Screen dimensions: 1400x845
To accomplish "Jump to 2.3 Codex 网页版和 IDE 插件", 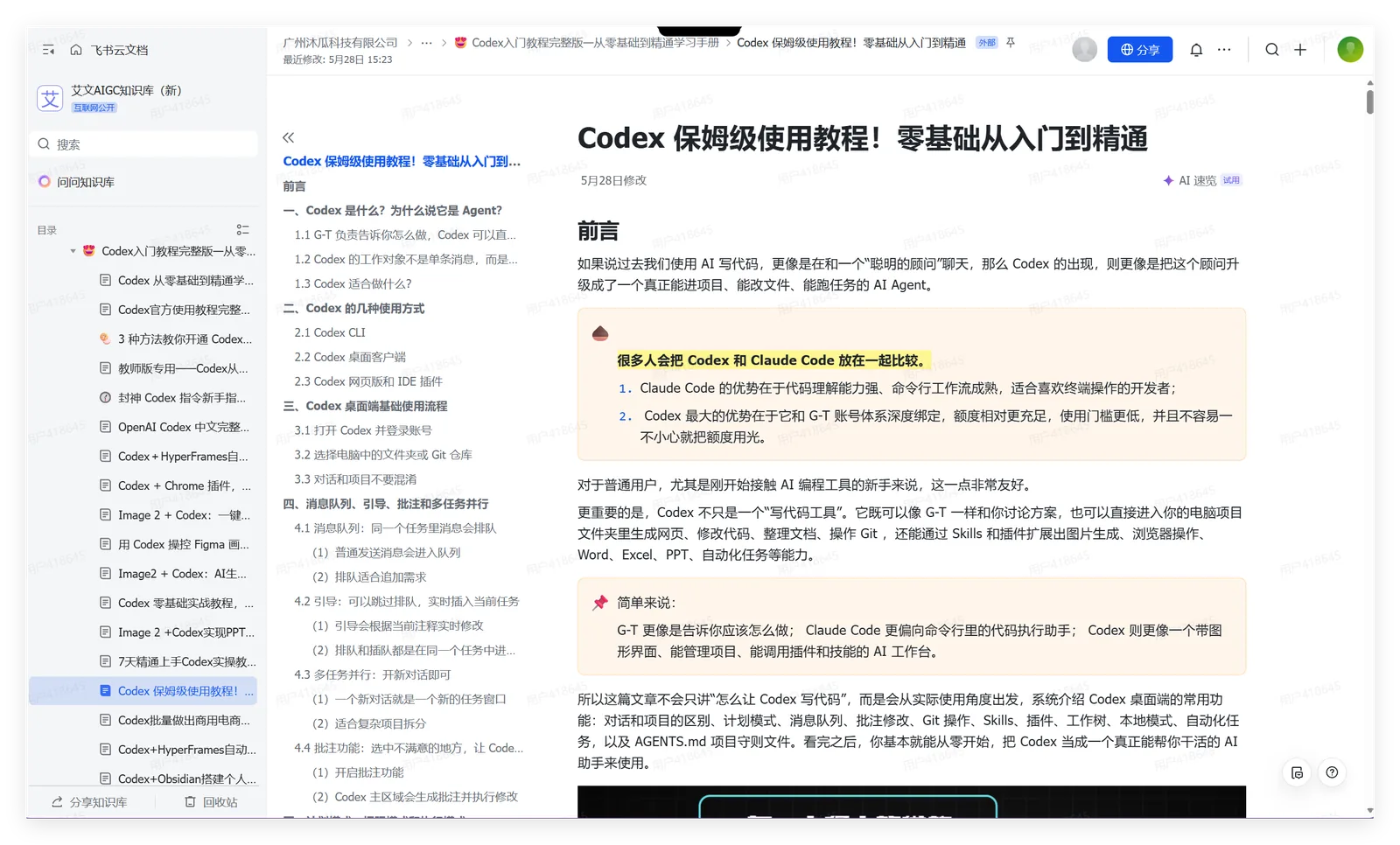I will (x=368, y=381).
